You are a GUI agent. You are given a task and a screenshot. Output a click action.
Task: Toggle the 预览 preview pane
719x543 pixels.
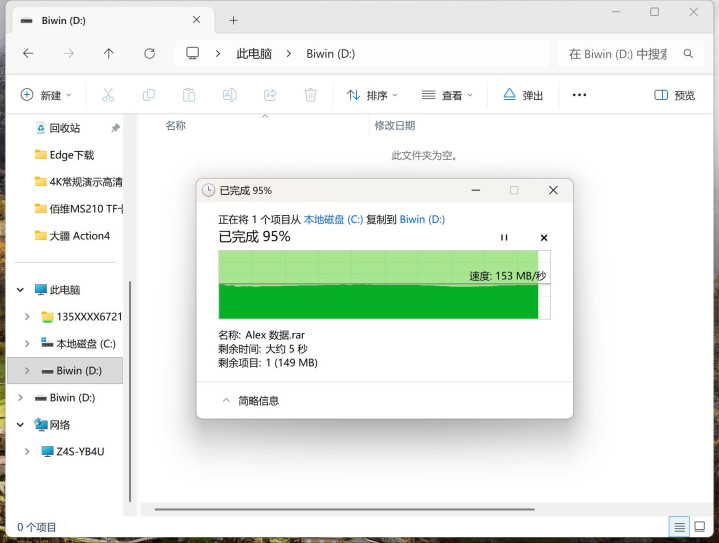tap(674, 95)
